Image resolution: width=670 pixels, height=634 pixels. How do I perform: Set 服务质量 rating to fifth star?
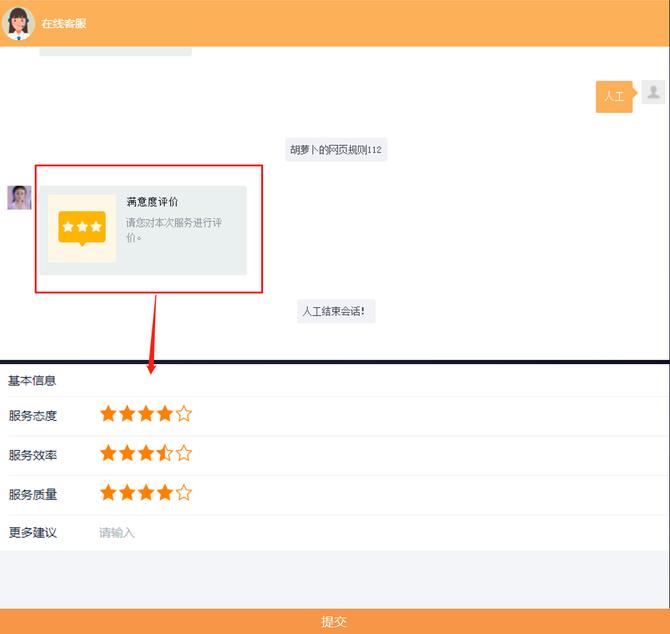pos(183,493)
